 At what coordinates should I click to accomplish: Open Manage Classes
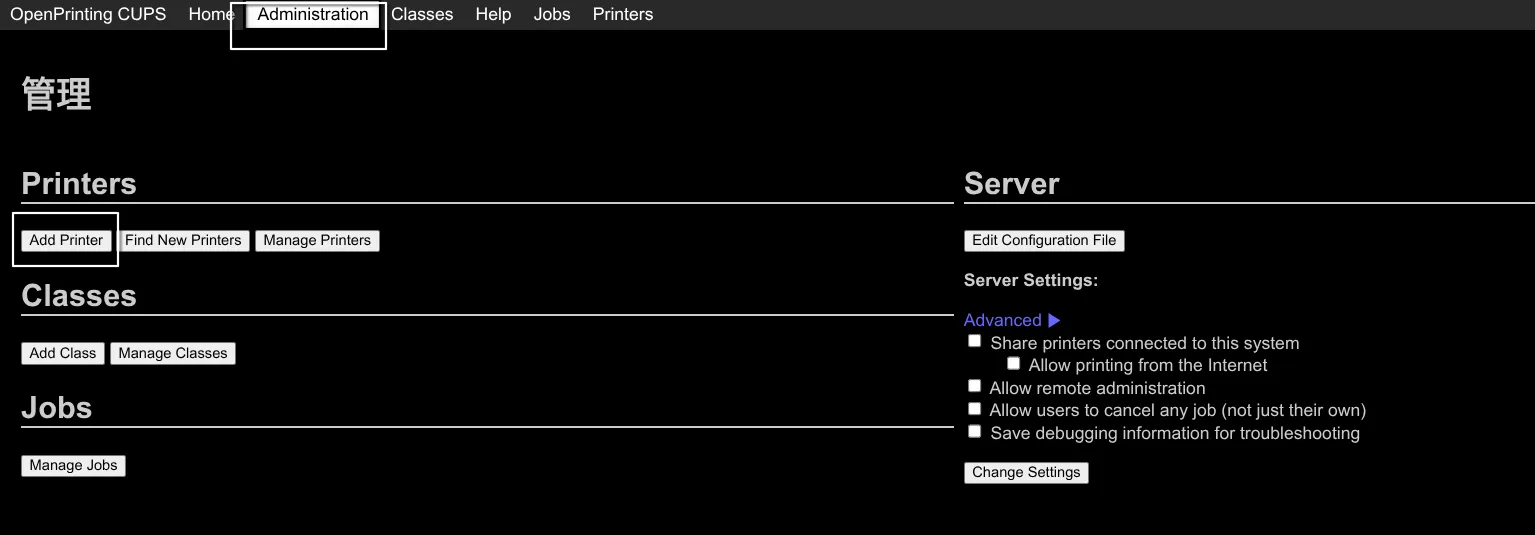[x=173, y=353]
